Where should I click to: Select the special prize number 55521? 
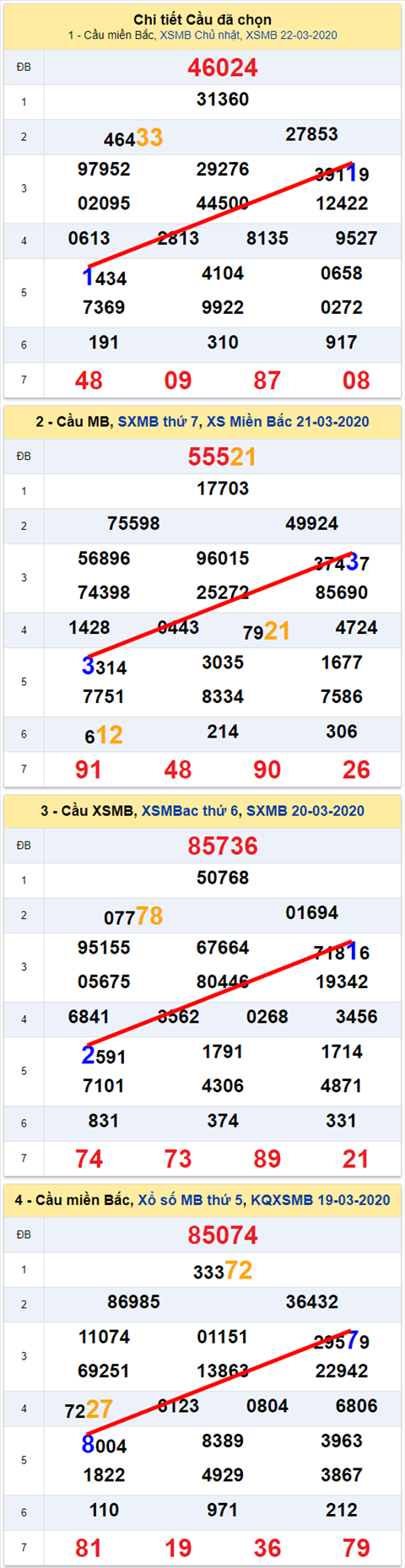pyautogui.click(x=223, y=457)
